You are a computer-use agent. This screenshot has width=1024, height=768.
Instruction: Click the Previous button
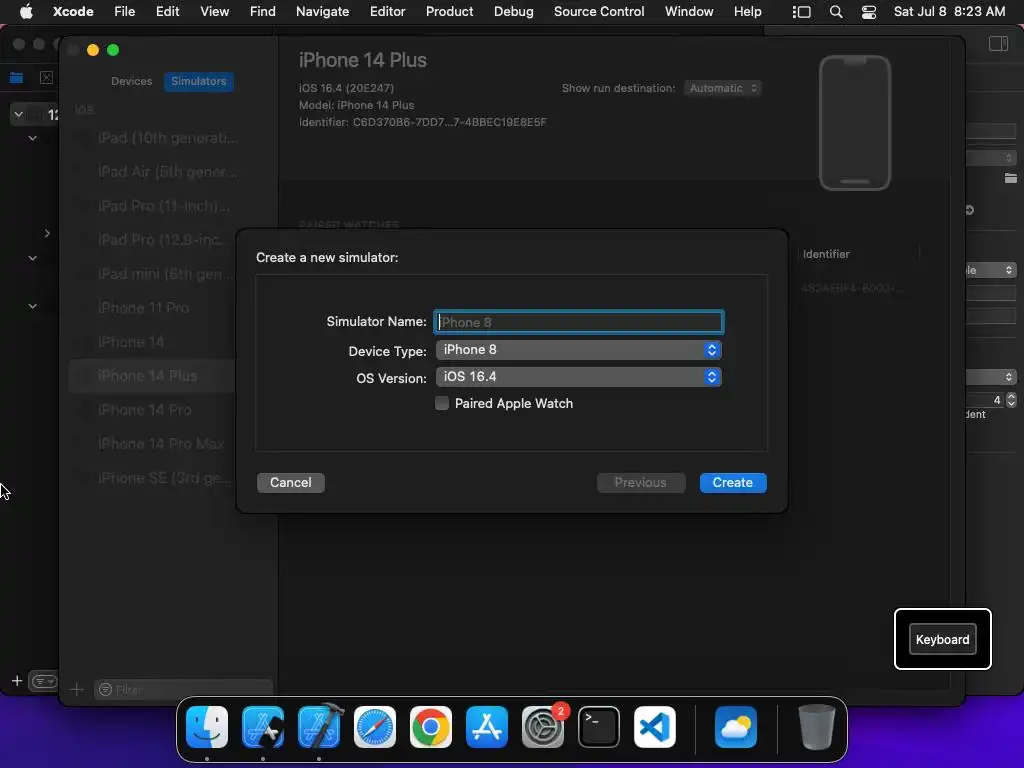tap(641, 483)
